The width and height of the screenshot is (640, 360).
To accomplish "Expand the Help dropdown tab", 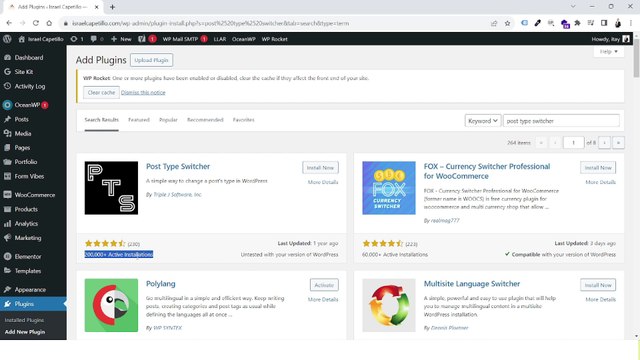I will click(609, 51).
